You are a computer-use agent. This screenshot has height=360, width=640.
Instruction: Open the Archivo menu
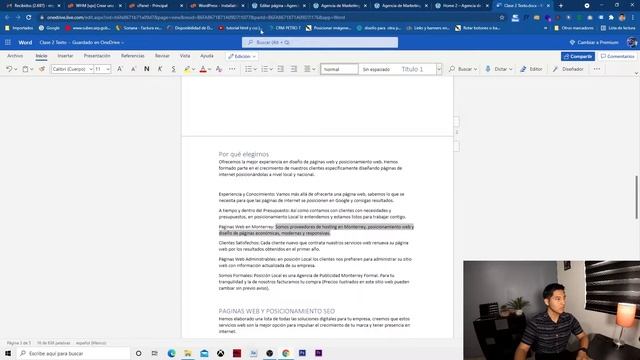(15, 56)
